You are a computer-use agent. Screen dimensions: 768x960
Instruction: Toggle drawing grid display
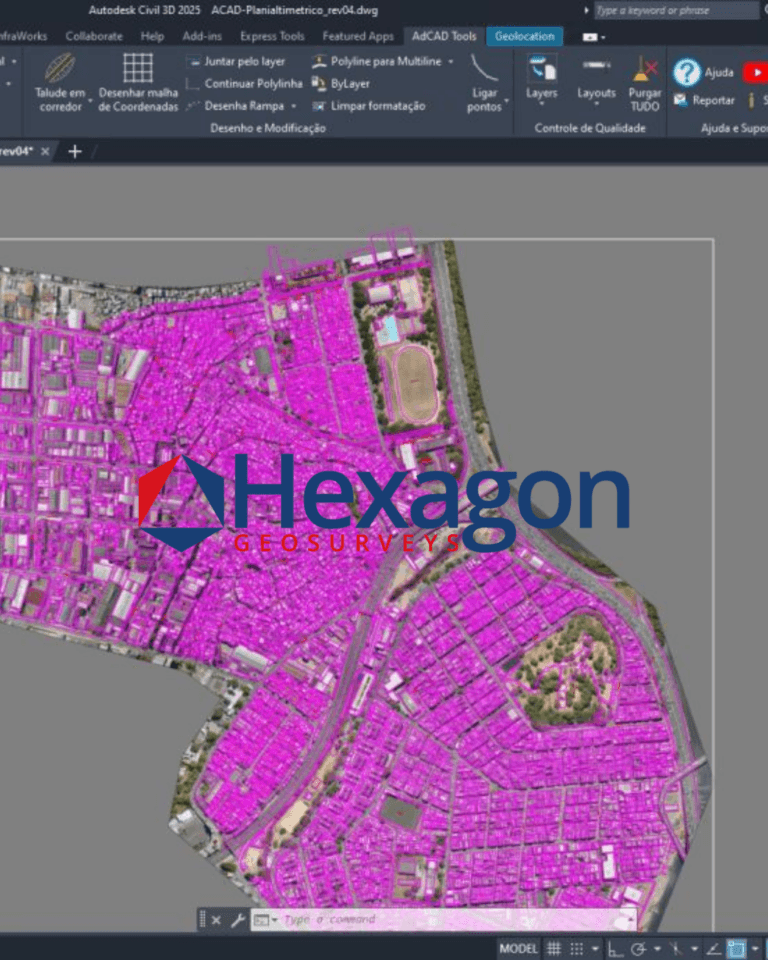[554, 948]
